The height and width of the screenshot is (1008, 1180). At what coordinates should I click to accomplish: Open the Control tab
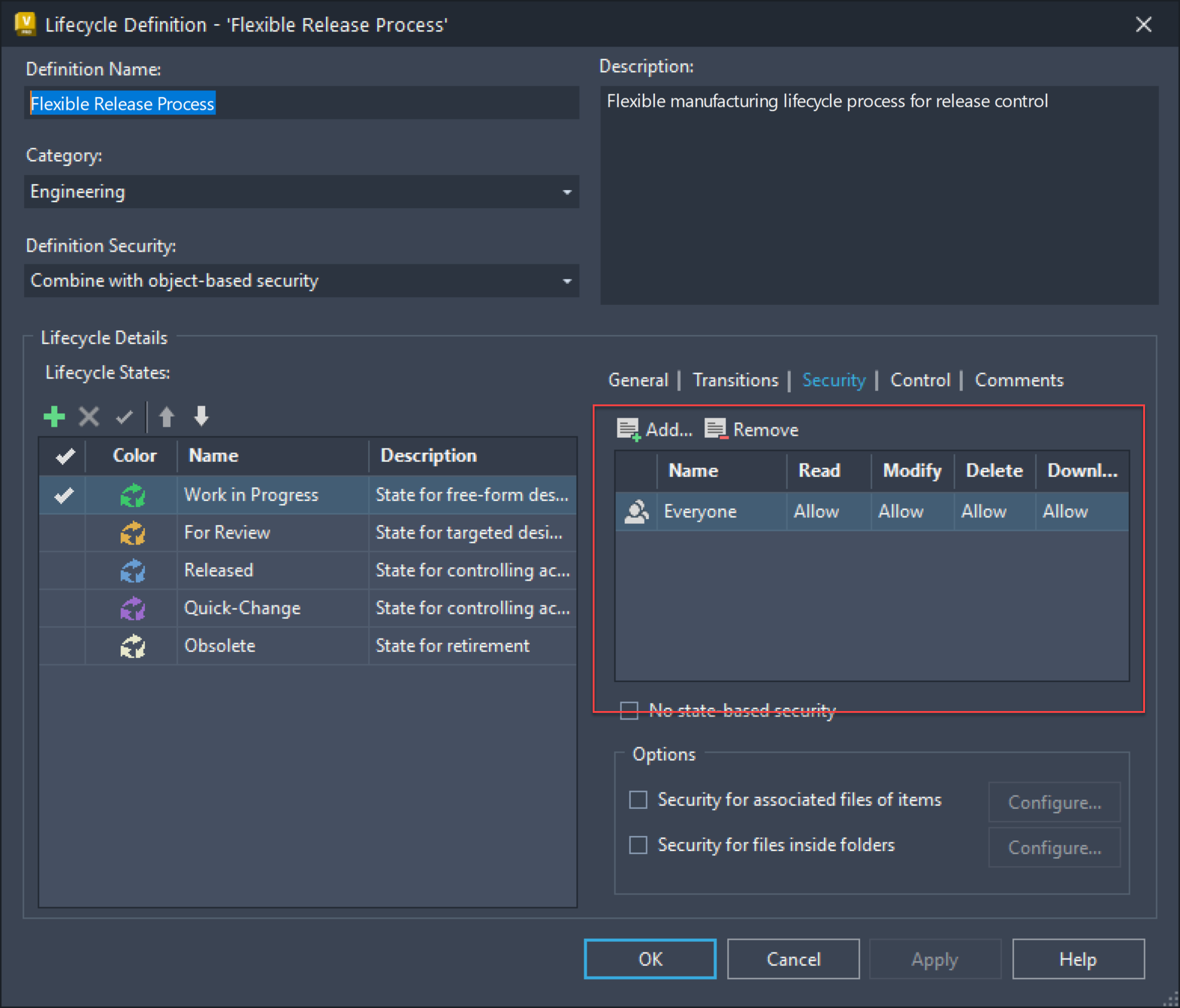pos(919,380)
